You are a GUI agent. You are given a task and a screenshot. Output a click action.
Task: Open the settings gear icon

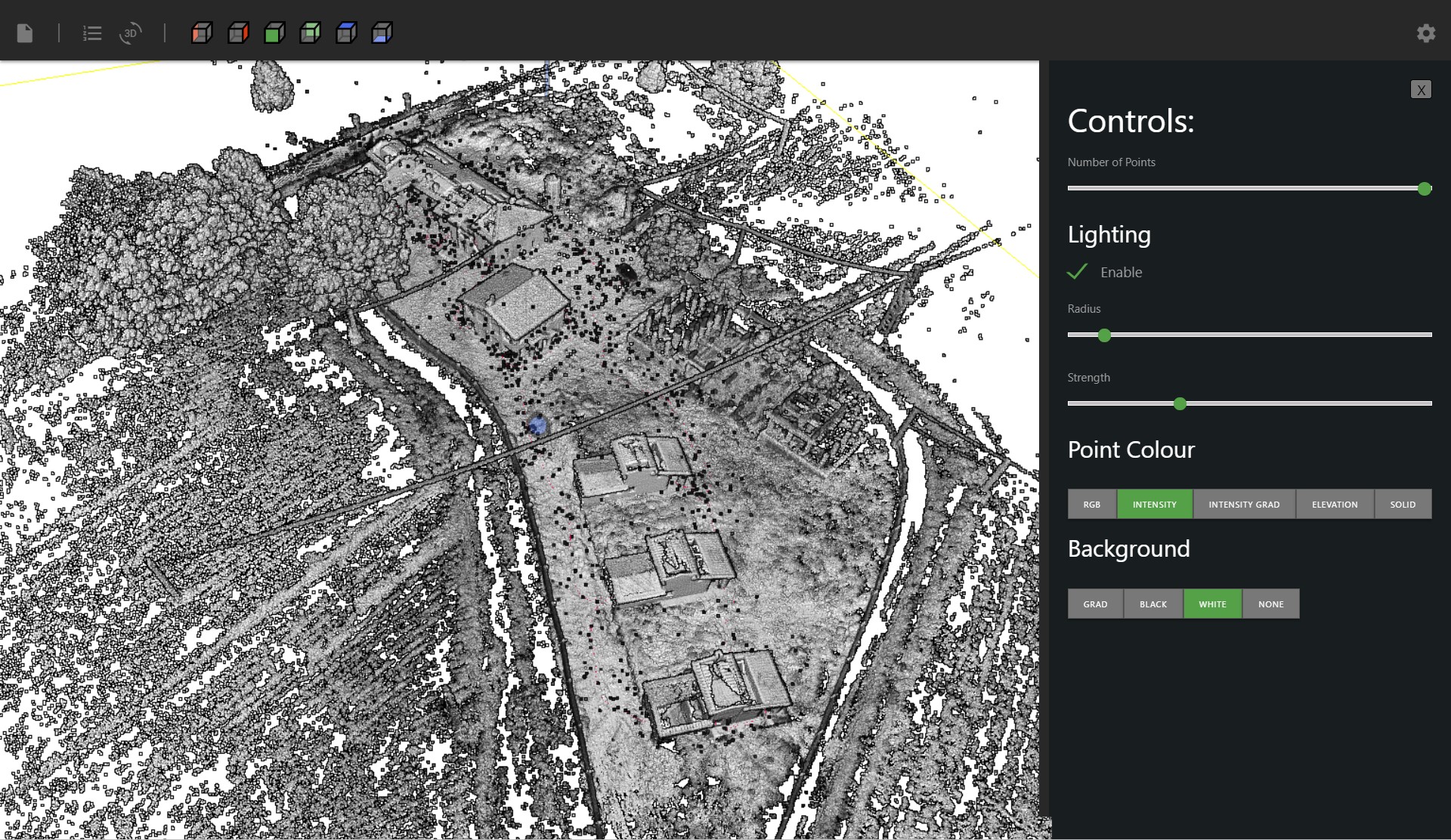1426,33
